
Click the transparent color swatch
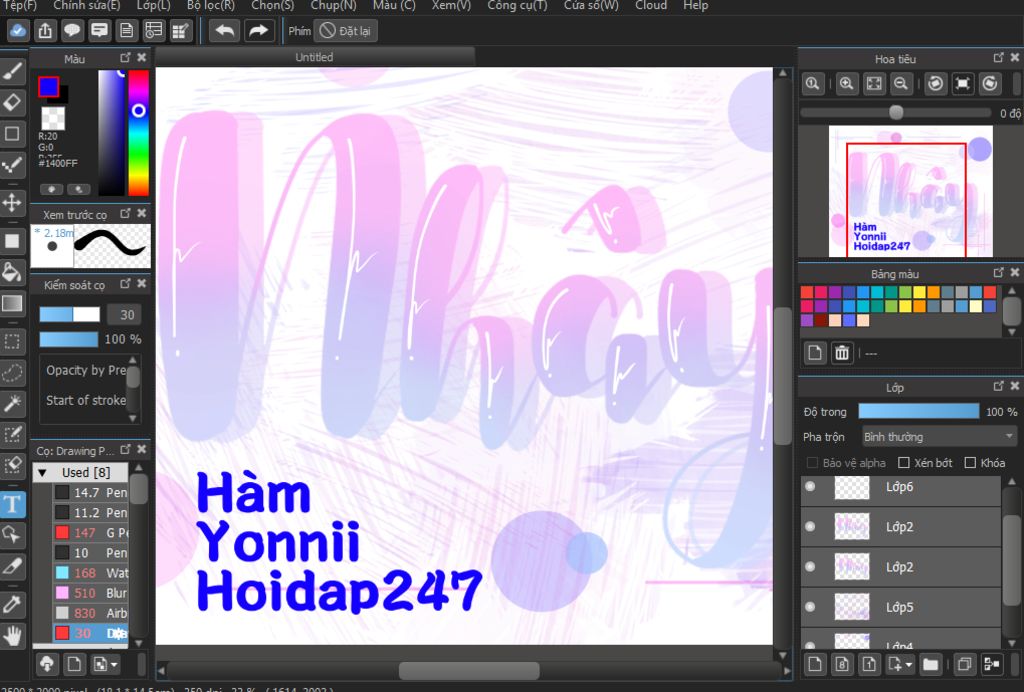tap(53, 118)
